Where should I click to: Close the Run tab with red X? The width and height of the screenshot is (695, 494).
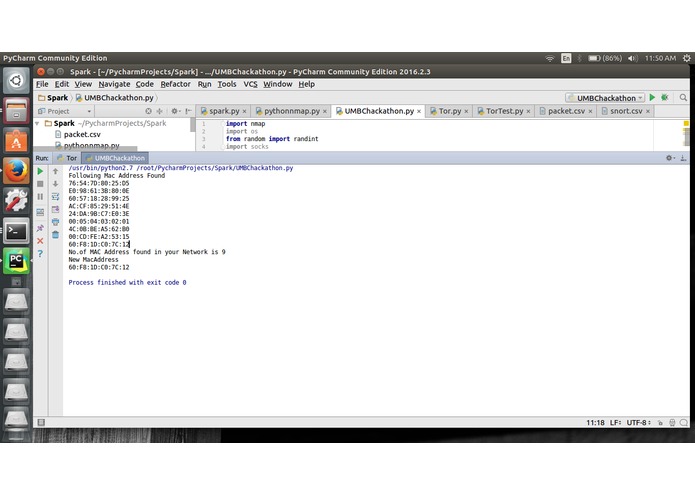(40, 241)
